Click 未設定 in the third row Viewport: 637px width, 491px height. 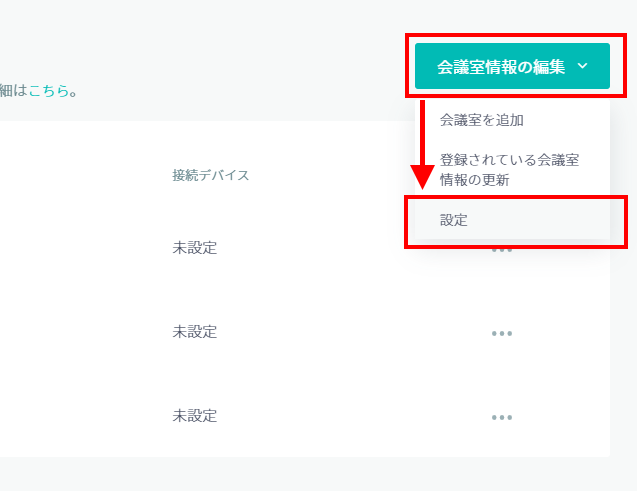point(195,416)
